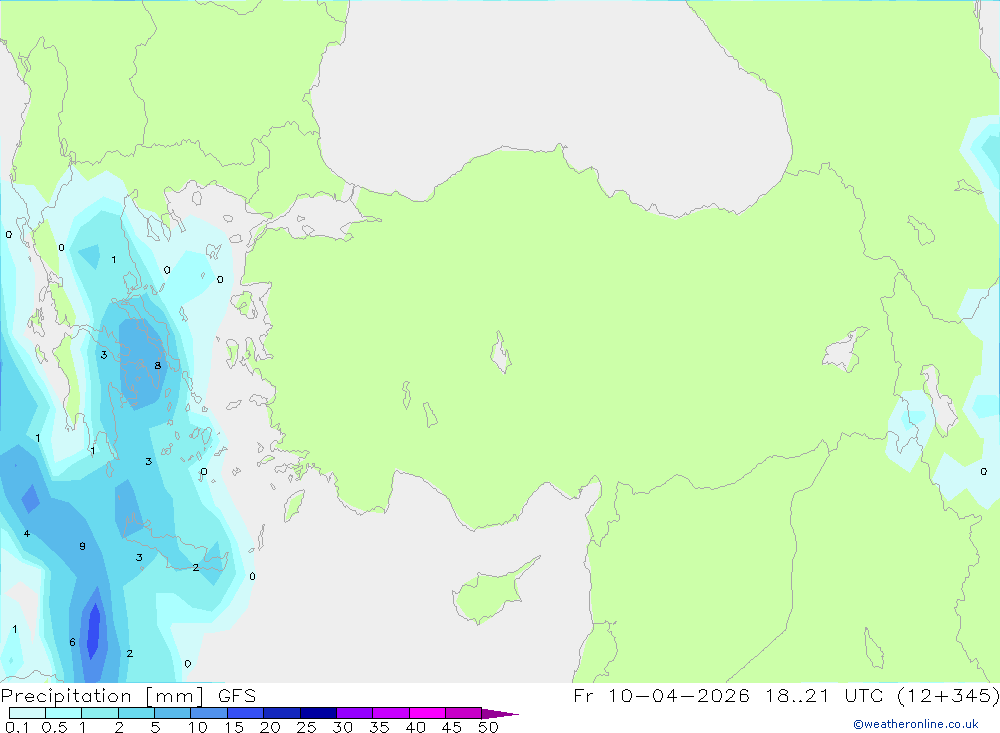Viewport: 1000px width, 733px height.
Task: Click the date 'Fr 10-04-2026'
Action: 661,695
